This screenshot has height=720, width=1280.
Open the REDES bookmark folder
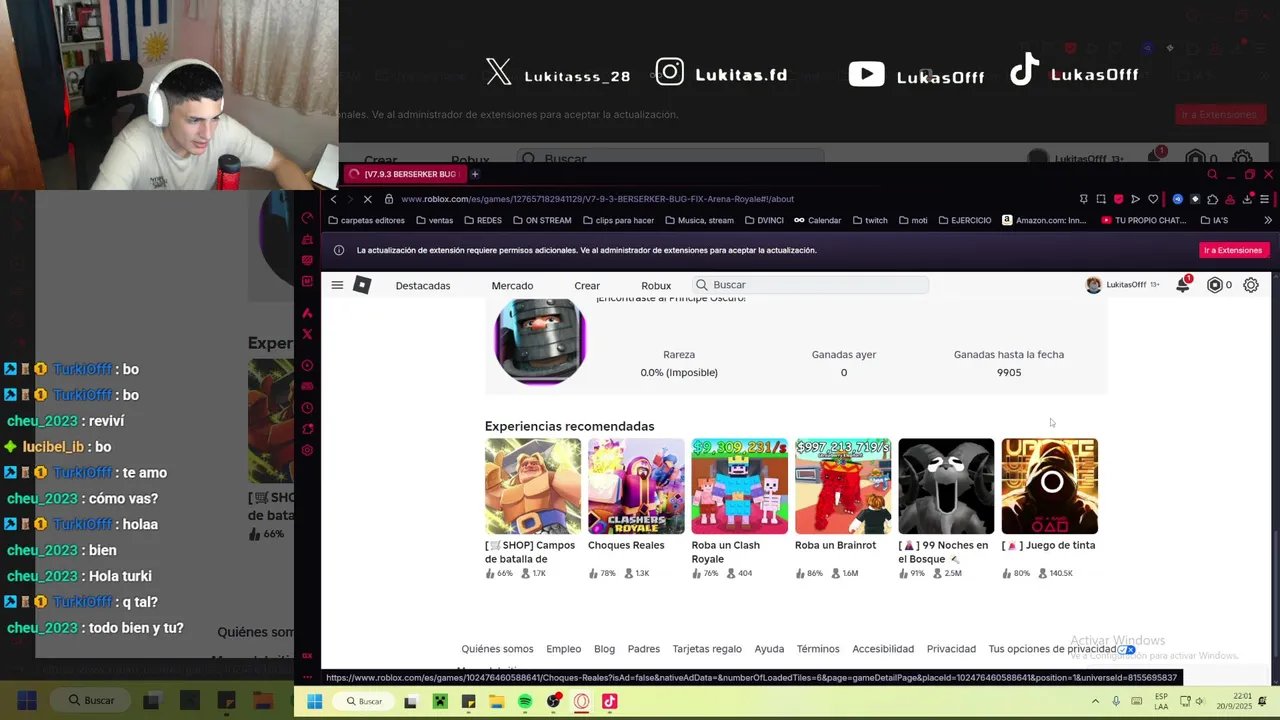483,221
